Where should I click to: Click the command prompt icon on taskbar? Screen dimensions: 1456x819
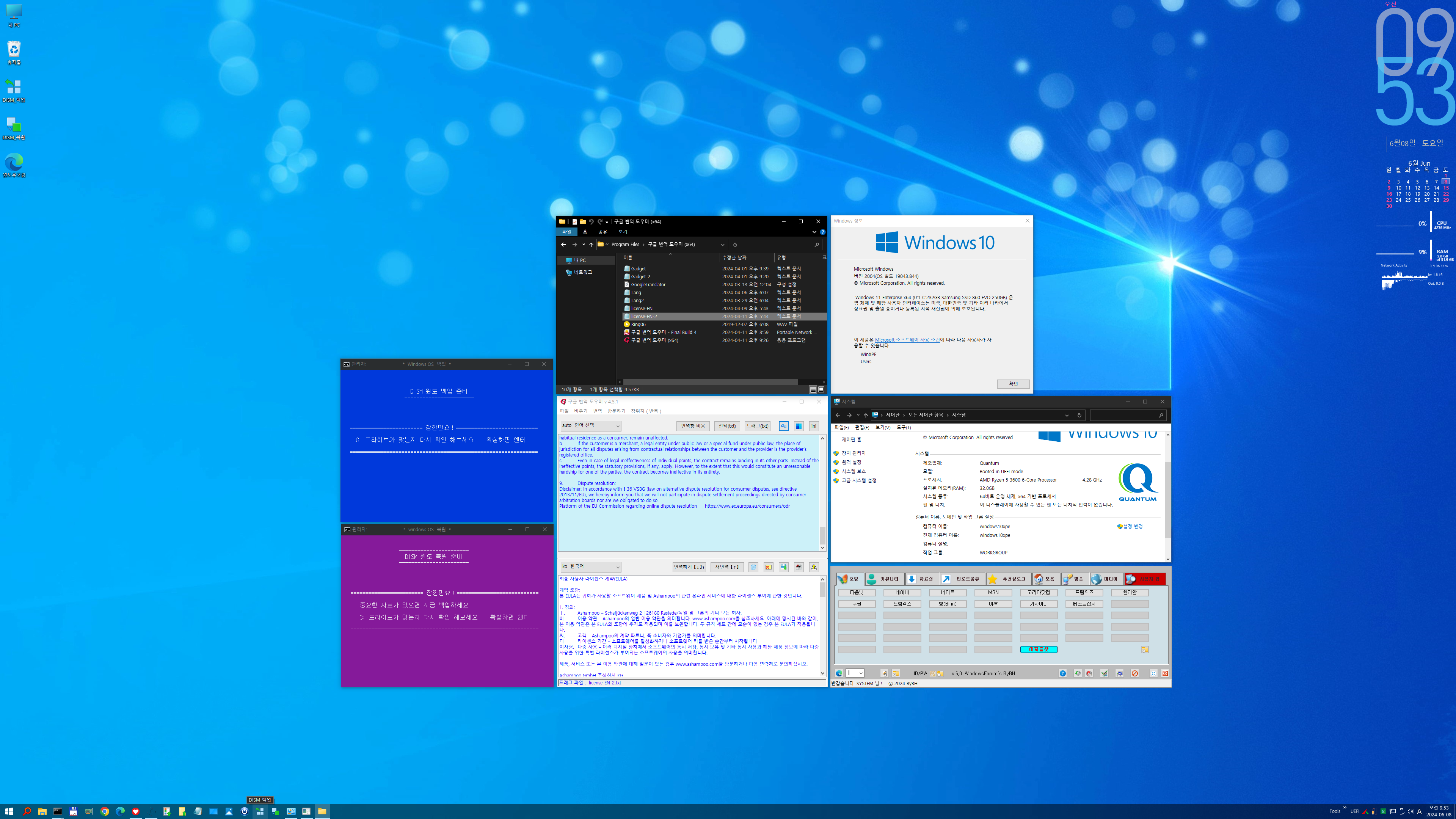point(58,811)
